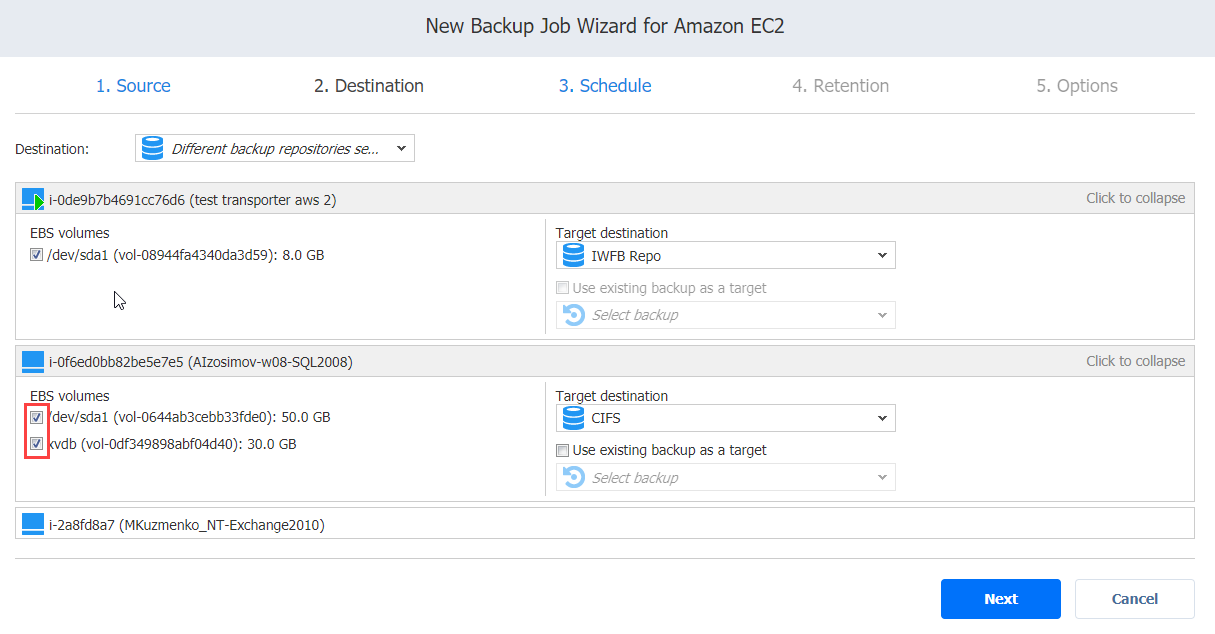Open the 4. Retention step
The height and width of the screenshot is (634, 1215).
coord(841,86)
